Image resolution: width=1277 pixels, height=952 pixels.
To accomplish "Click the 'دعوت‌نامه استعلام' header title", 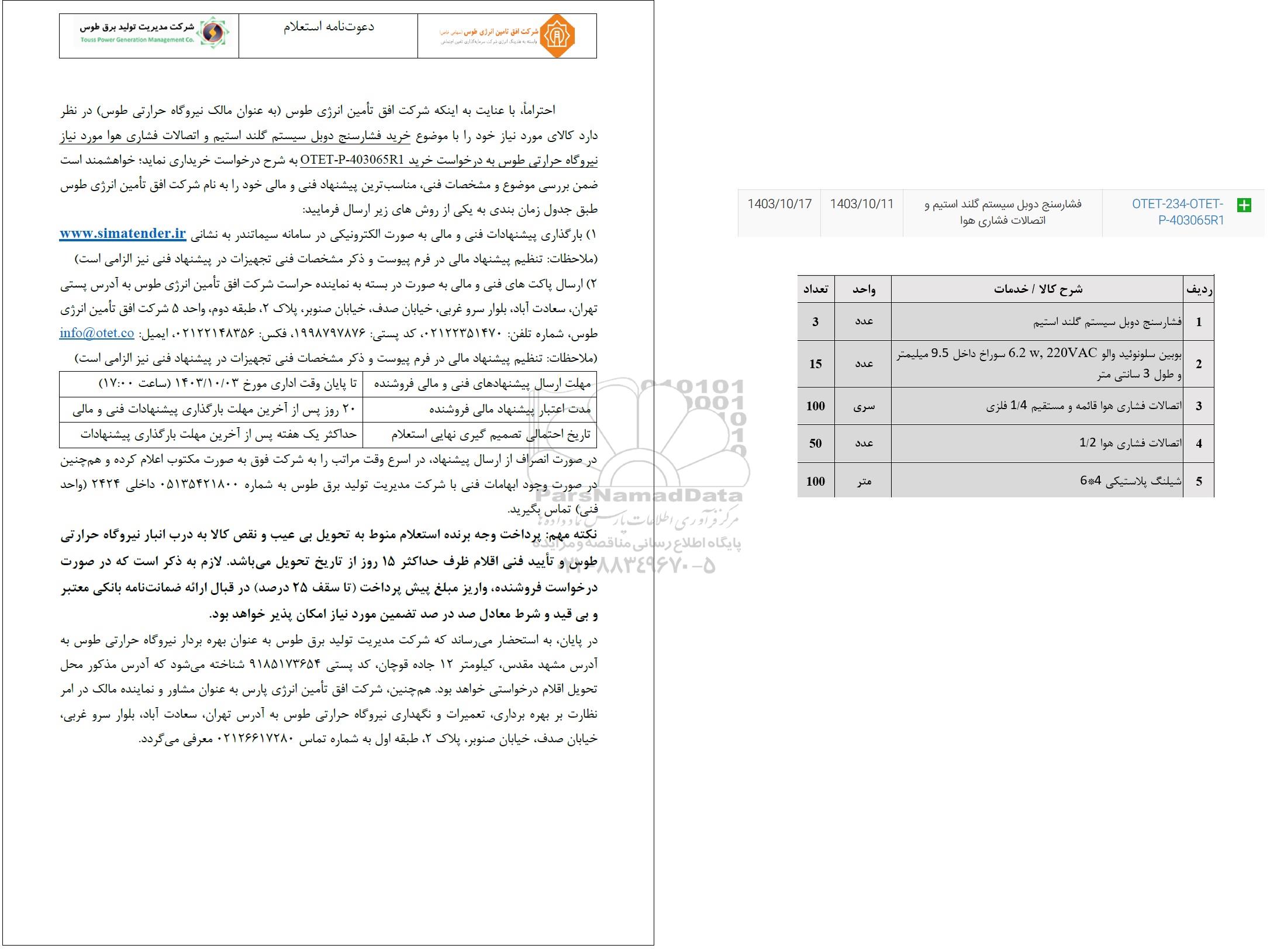I will coord(329,27).
